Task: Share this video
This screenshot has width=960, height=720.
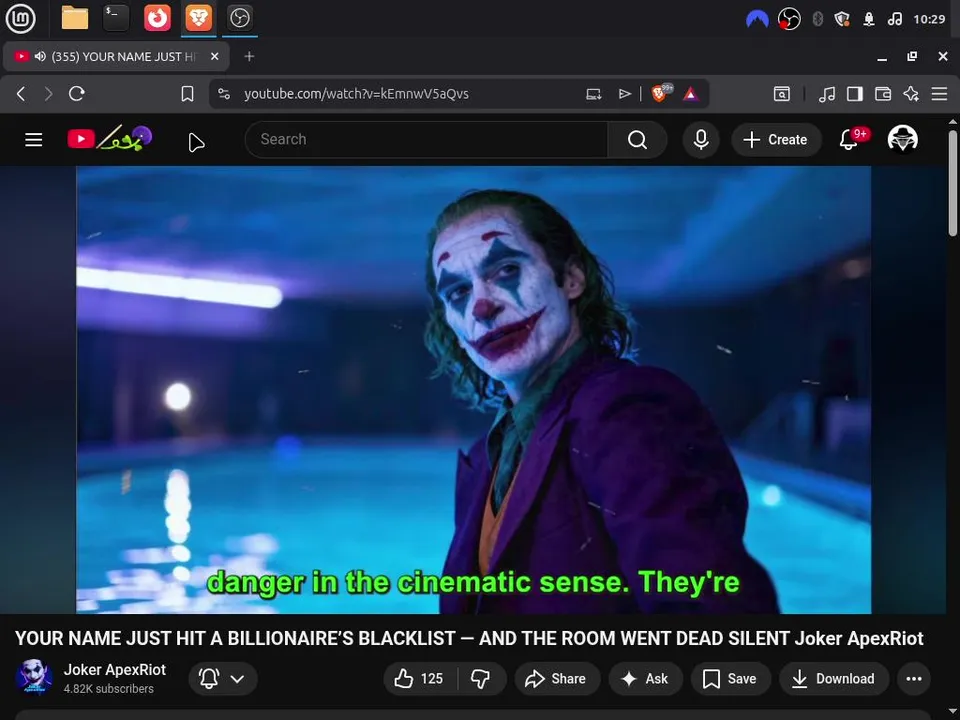Action: pos(557,678)
